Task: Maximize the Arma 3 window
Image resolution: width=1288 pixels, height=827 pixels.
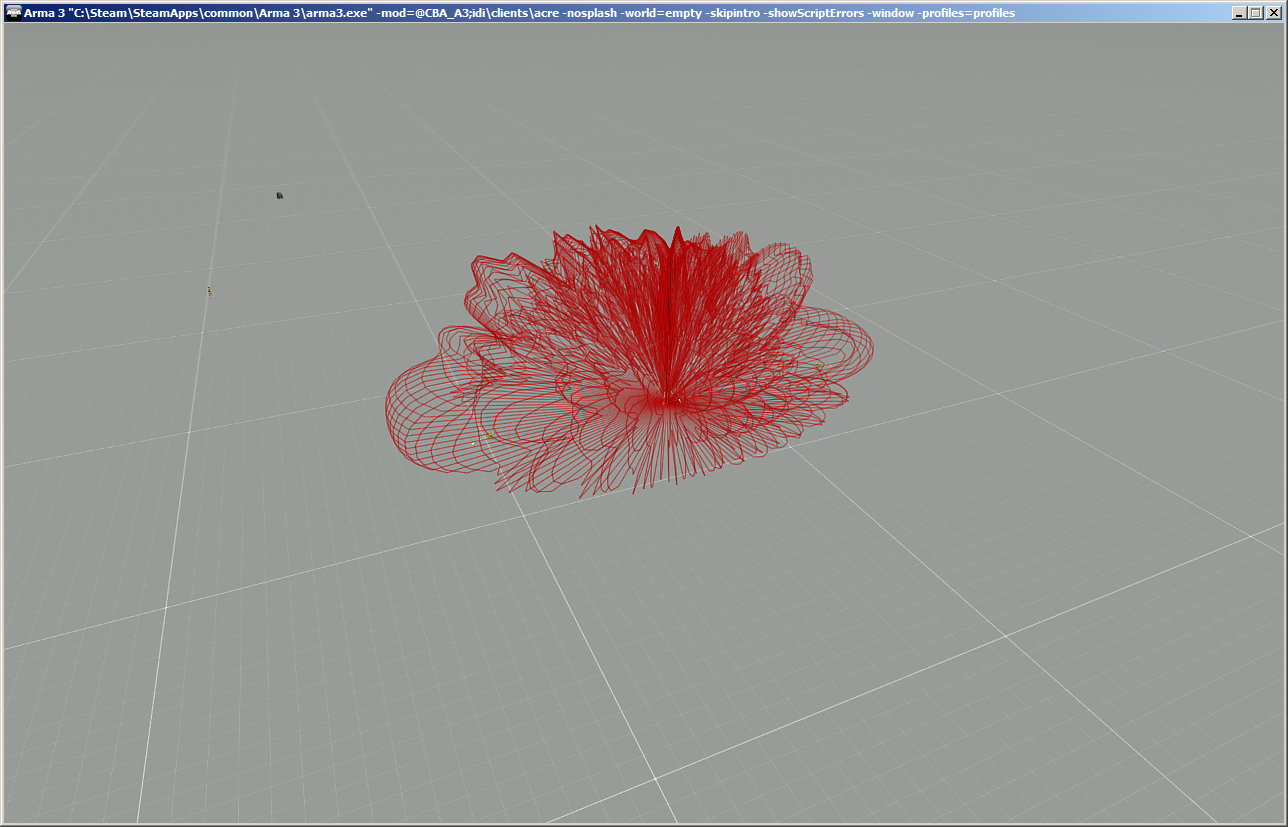Action: [1256, 13]
